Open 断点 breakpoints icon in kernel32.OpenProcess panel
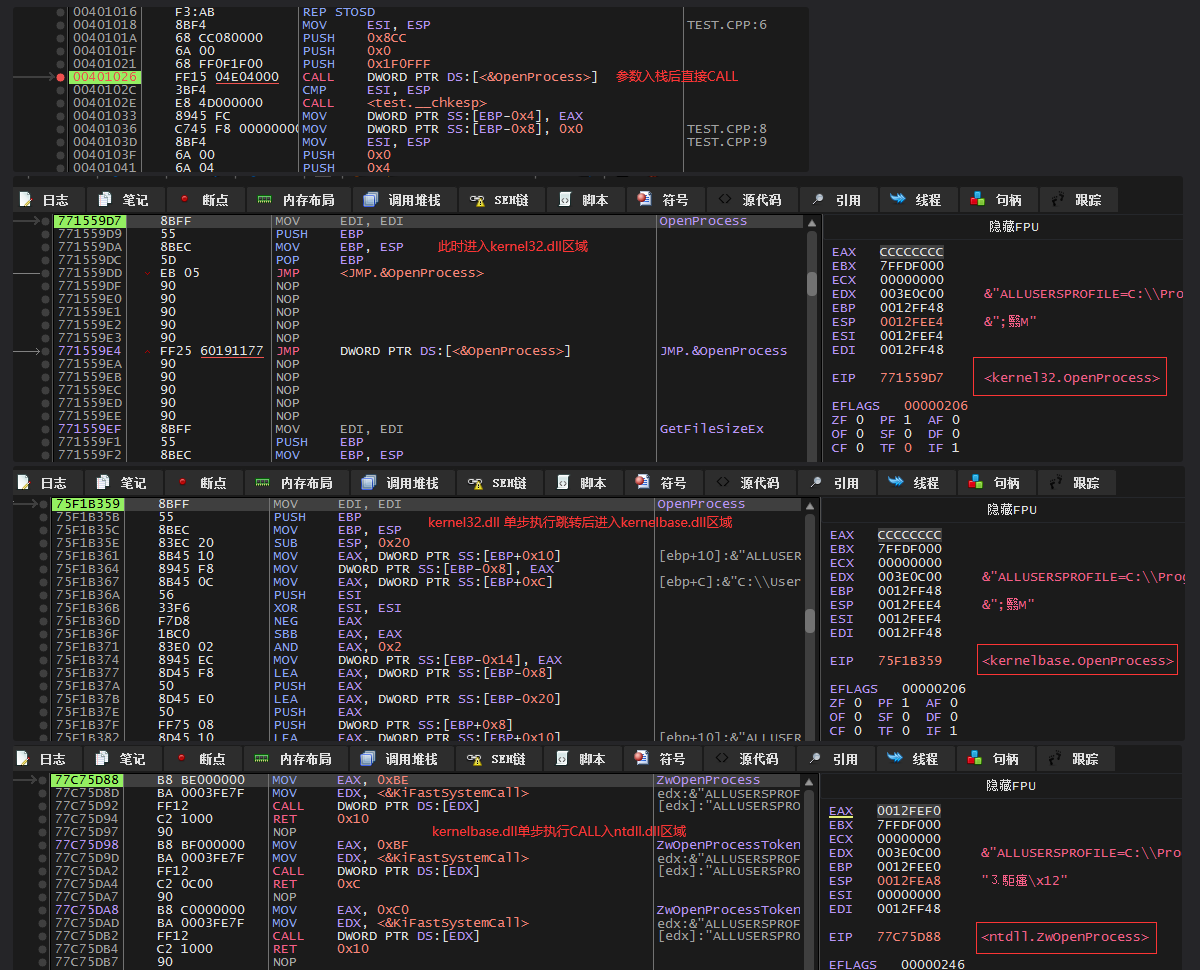 (183, 199)
